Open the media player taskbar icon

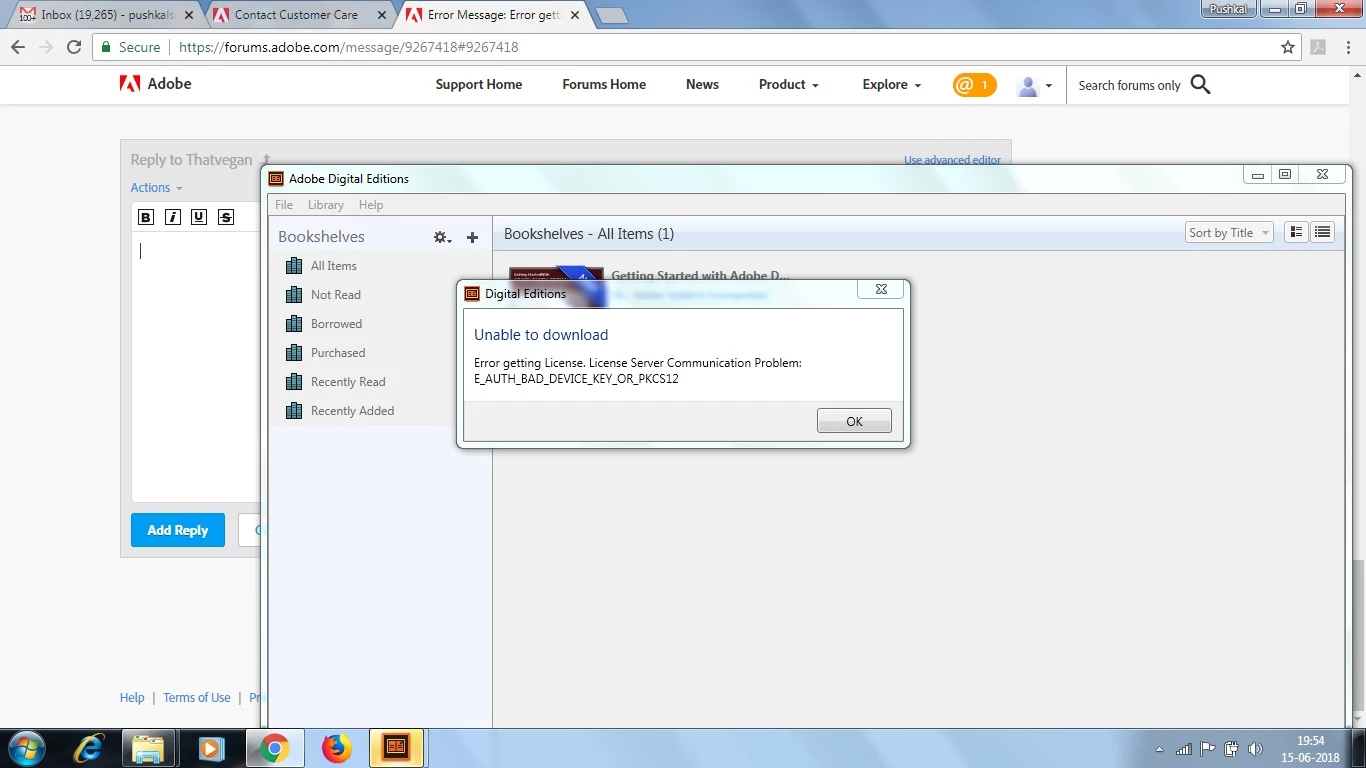coord(210,748)
